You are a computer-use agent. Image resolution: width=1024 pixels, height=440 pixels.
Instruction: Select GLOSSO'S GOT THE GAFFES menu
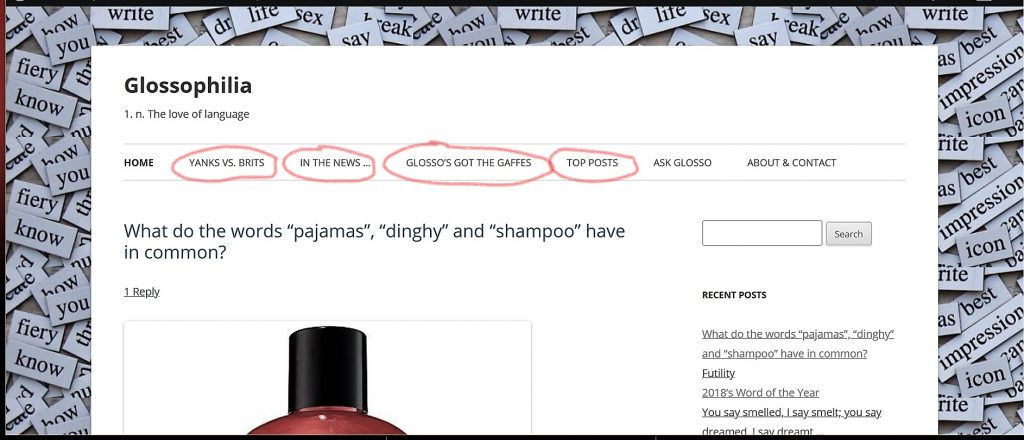click(468, 163)
